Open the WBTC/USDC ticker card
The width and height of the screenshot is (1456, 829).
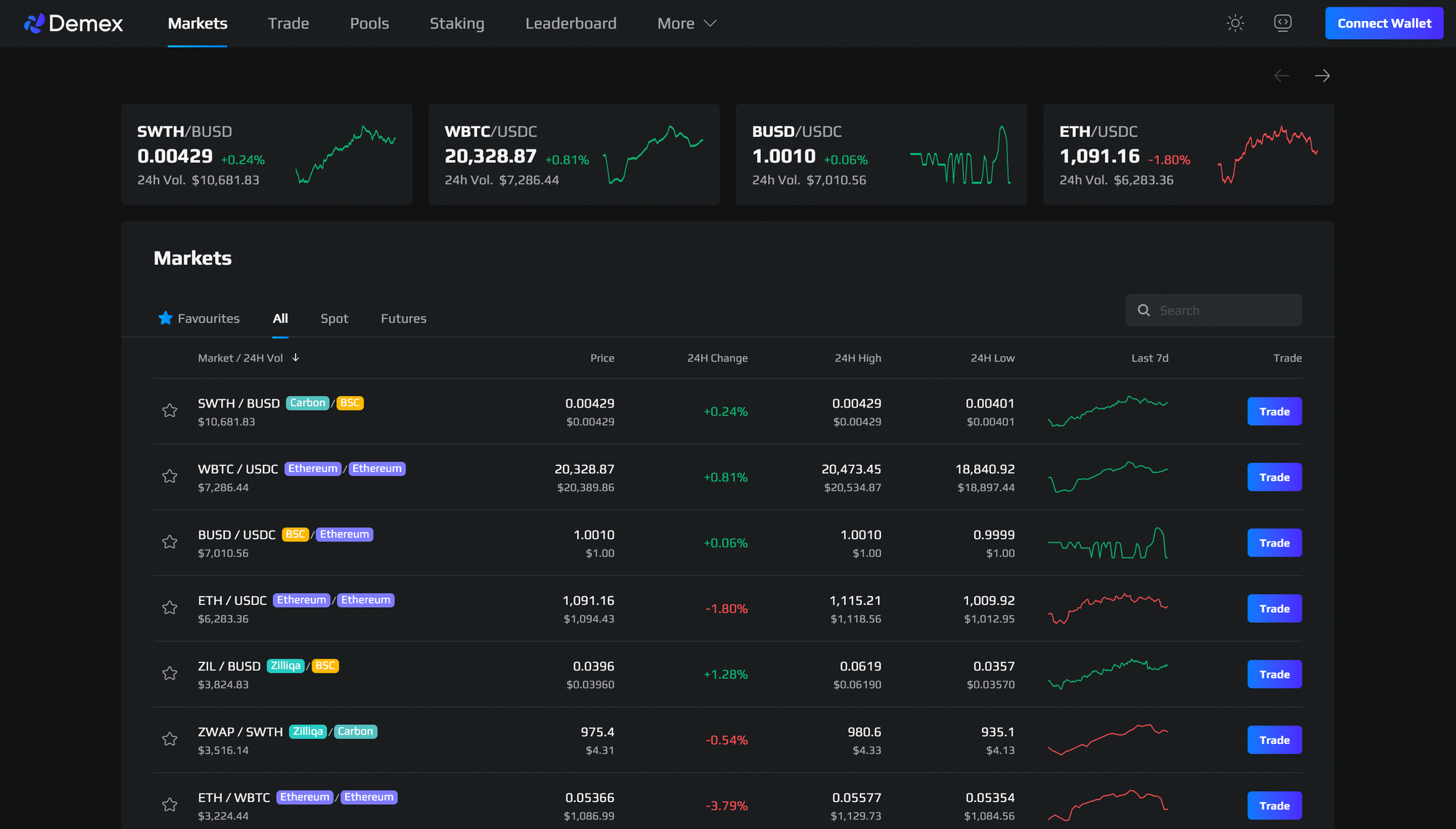(574, 154)
